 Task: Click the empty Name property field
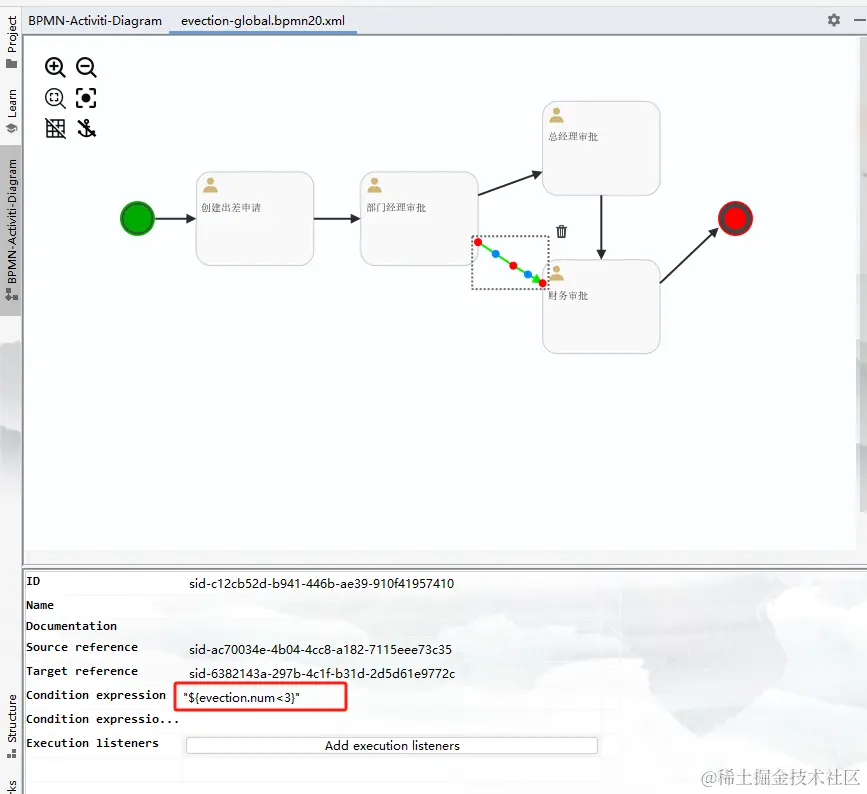[x=393, y=605]
